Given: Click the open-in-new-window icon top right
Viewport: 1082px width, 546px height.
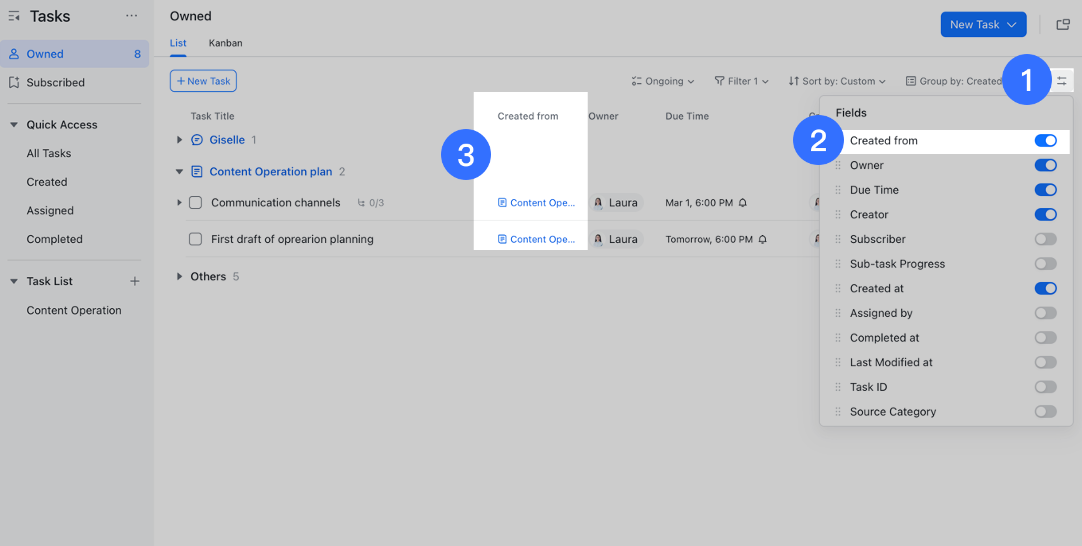Looking at the screenshot, I should point(1063,25).
